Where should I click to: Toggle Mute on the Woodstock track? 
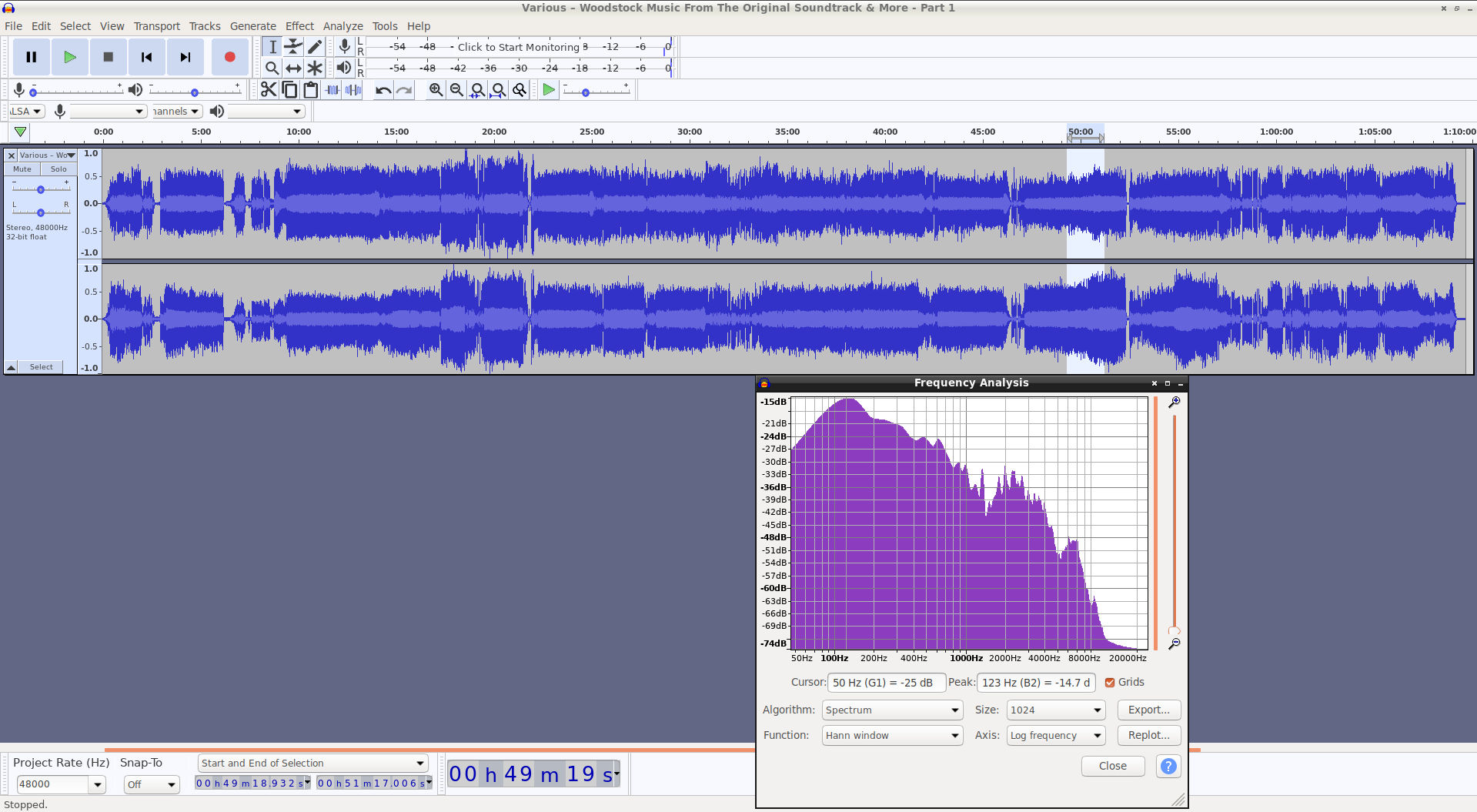pyautogui.click(x=22, y=169)
